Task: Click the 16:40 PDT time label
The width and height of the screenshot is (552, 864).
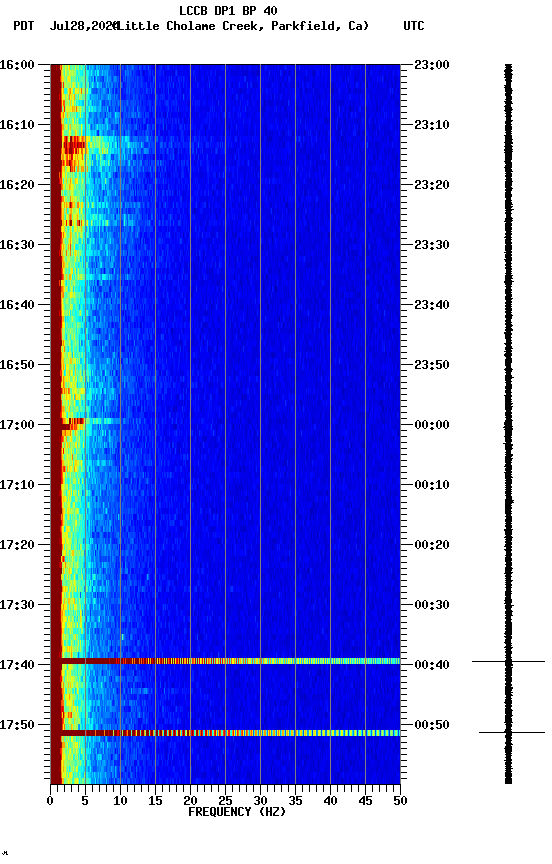Action: click(x=17, y=305)
